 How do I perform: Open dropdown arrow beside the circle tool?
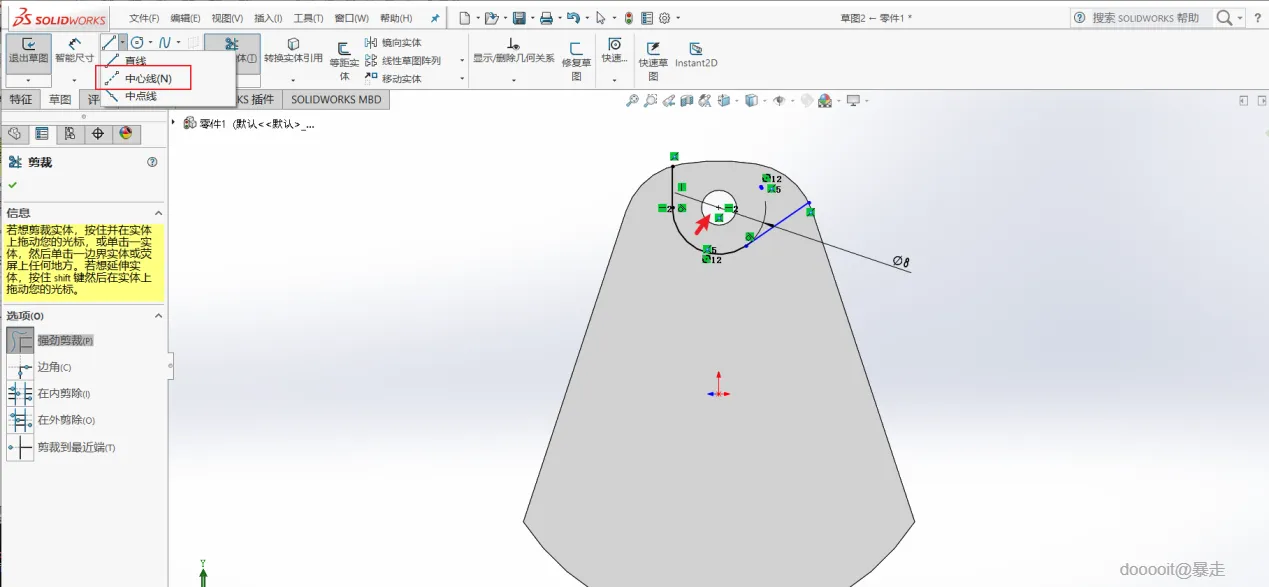tap(151, 43)
